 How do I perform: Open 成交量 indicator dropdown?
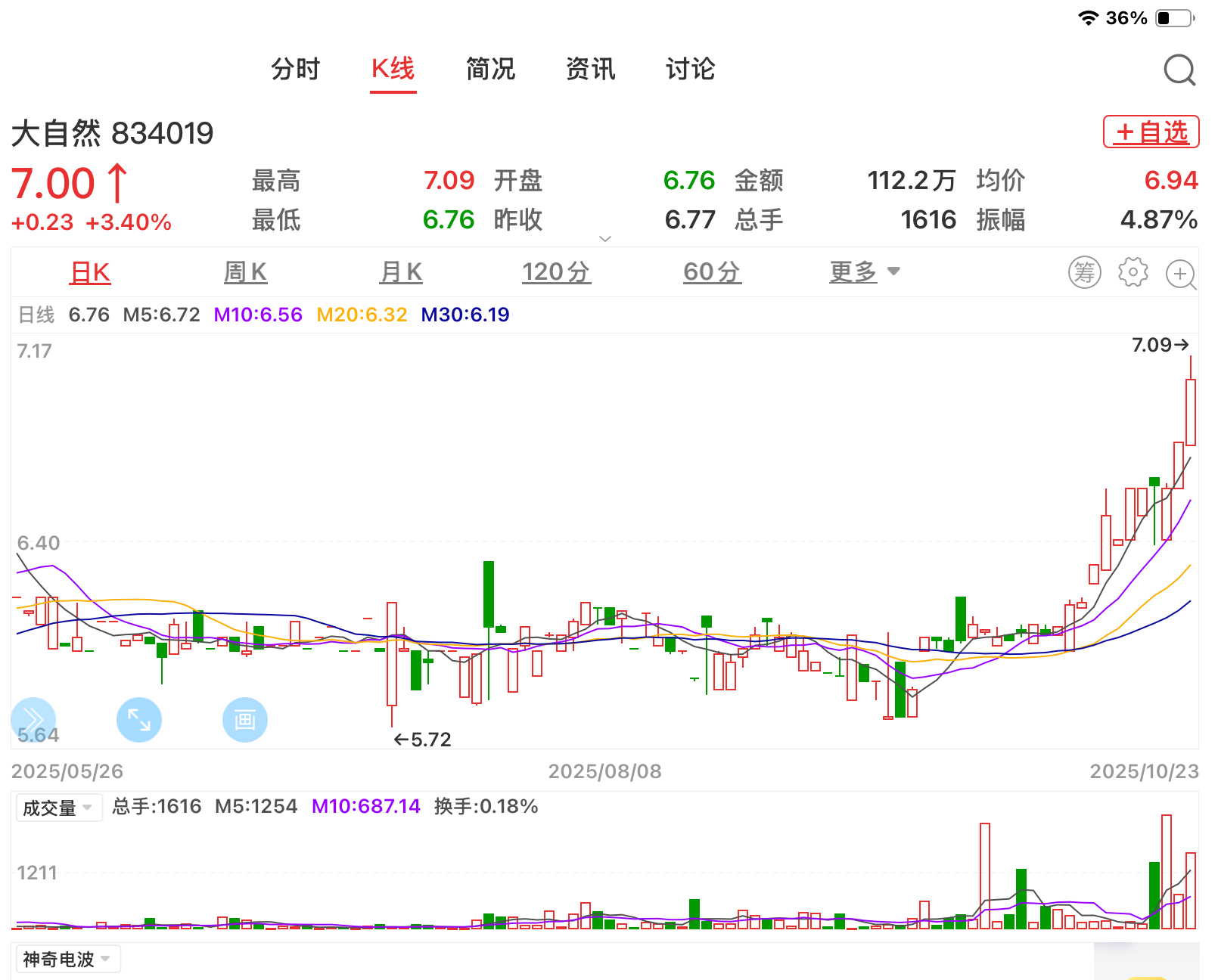pos(59,808)
